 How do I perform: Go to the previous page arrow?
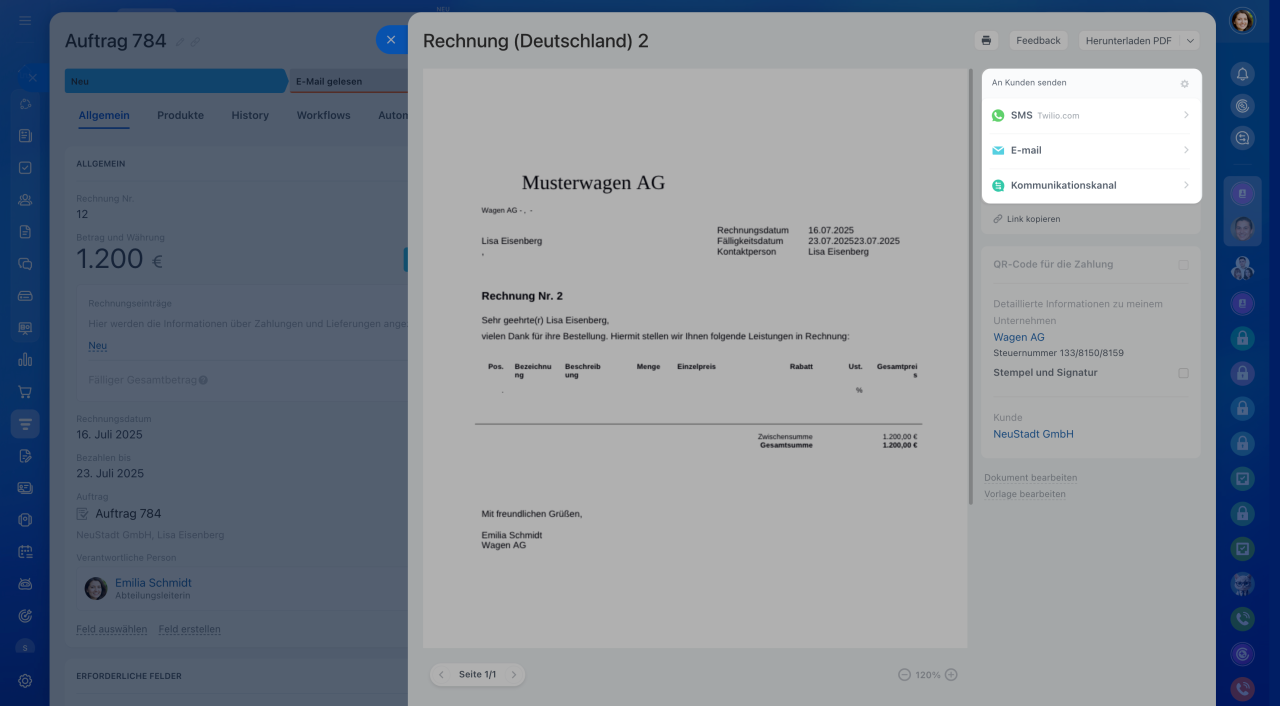click(441, 675)
